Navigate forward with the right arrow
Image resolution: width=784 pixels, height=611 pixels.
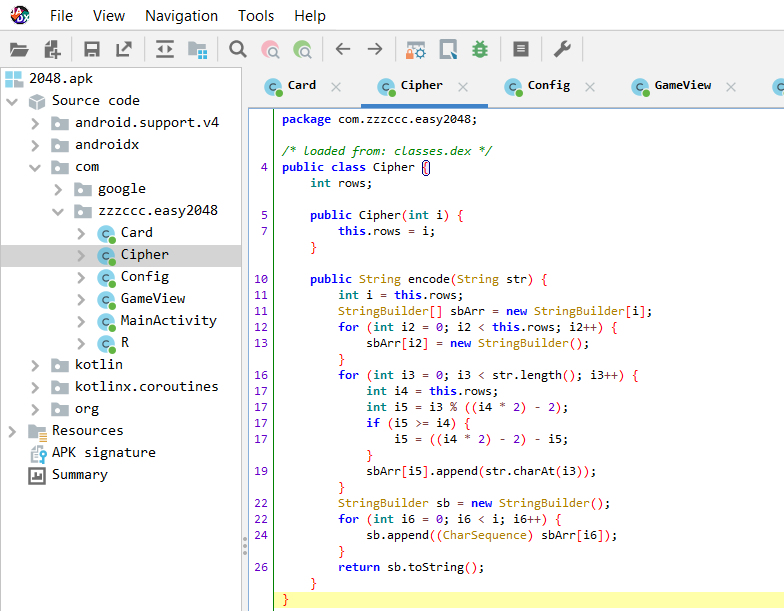[375, 49]
